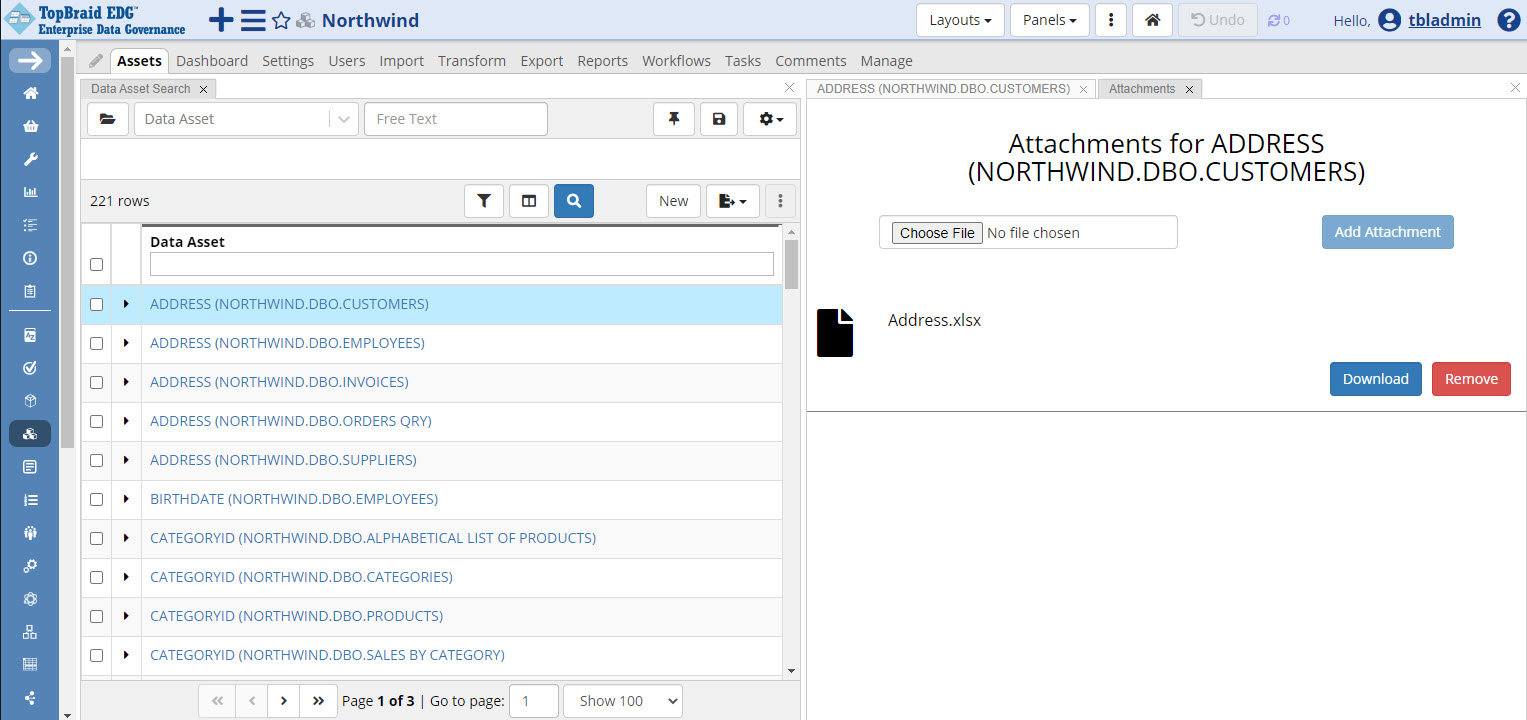The height and width of the screenshot is (720, 1527).
Task: Click the asset list vertical scrollbar
Action: pos(791,450)
